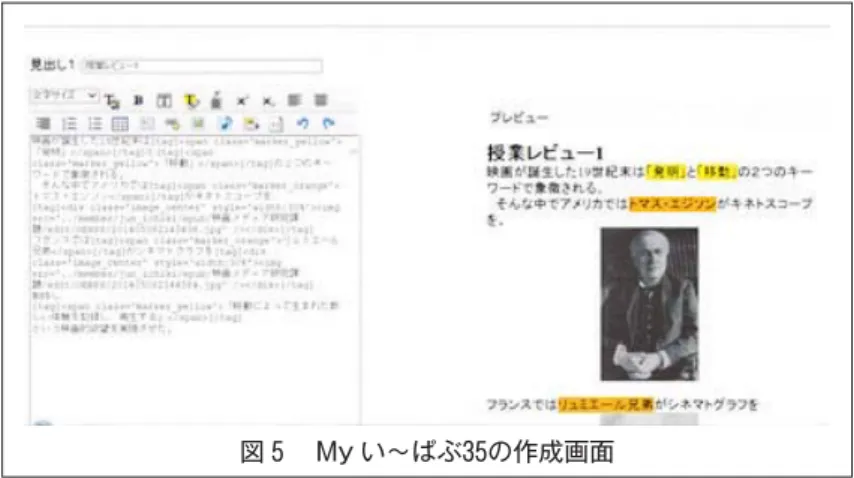Toggle bold formatting with the B icon

(138, 101)
